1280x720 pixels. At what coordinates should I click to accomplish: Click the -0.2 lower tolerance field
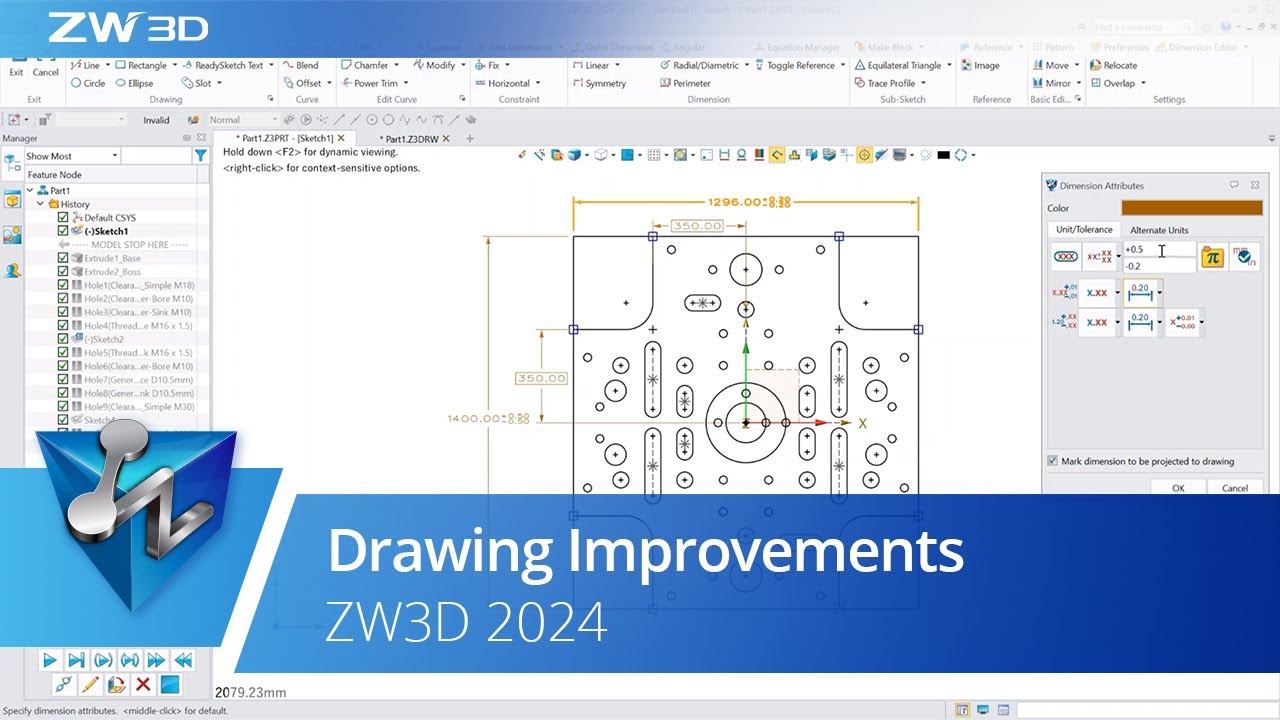point(1158,266)
